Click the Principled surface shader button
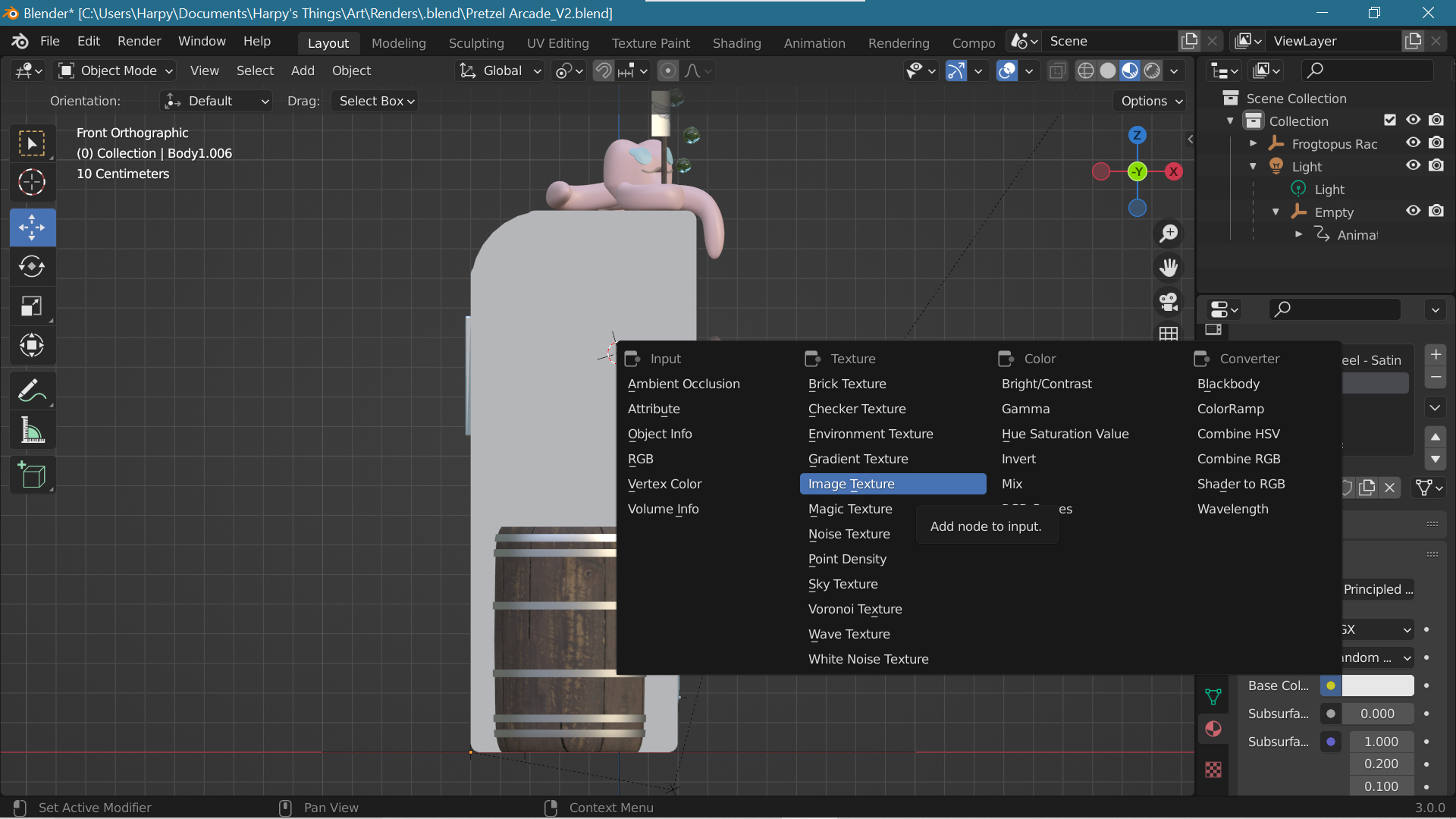This screenshot has width=1456, height=819. (1378, 589)
